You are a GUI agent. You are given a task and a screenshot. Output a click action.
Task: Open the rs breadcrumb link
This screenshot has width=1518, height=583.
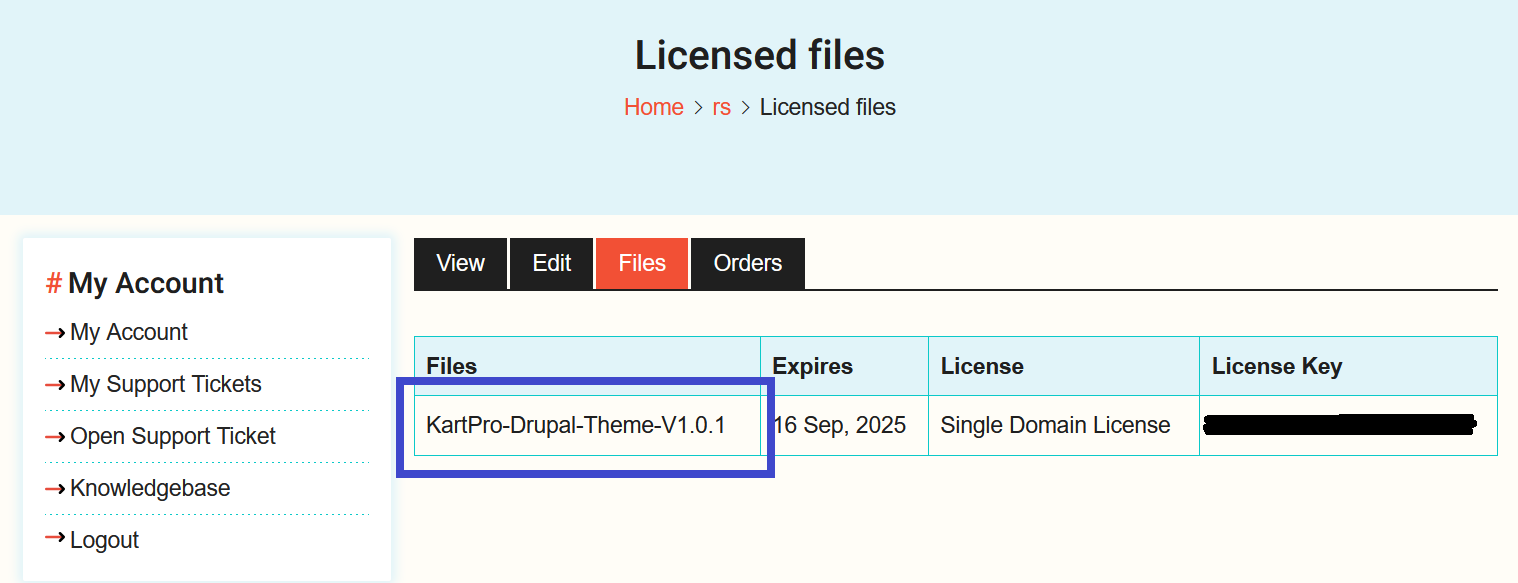[721, 107]
